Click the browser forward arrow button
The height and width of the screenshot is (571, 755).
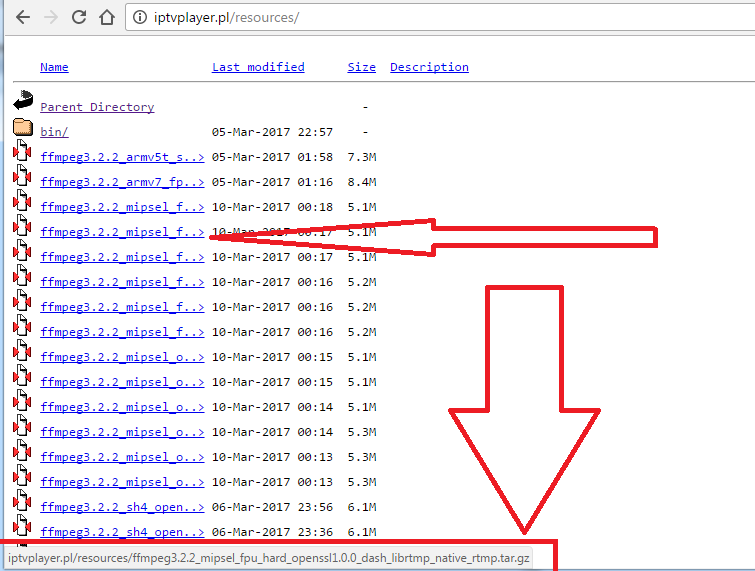pyautogui.click(x=49, y=18)
